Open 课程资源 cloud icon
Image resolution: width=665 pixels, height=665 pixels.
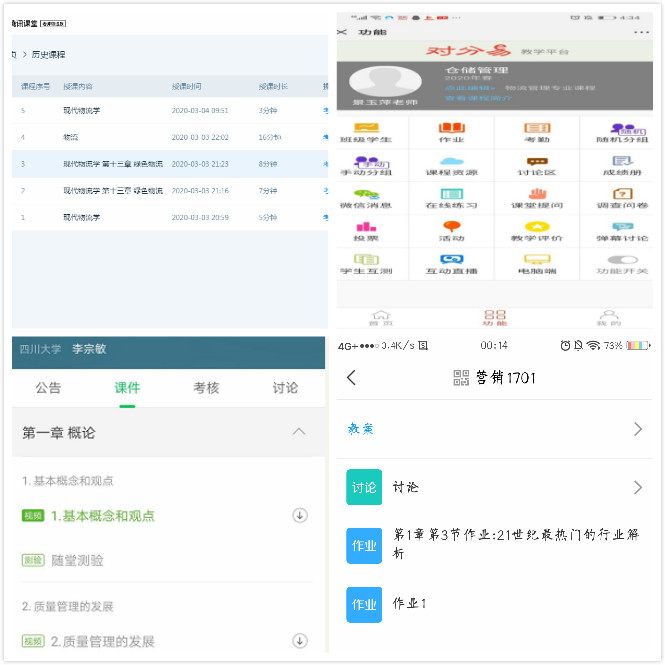pyautogui.click(x=451, y=163)
